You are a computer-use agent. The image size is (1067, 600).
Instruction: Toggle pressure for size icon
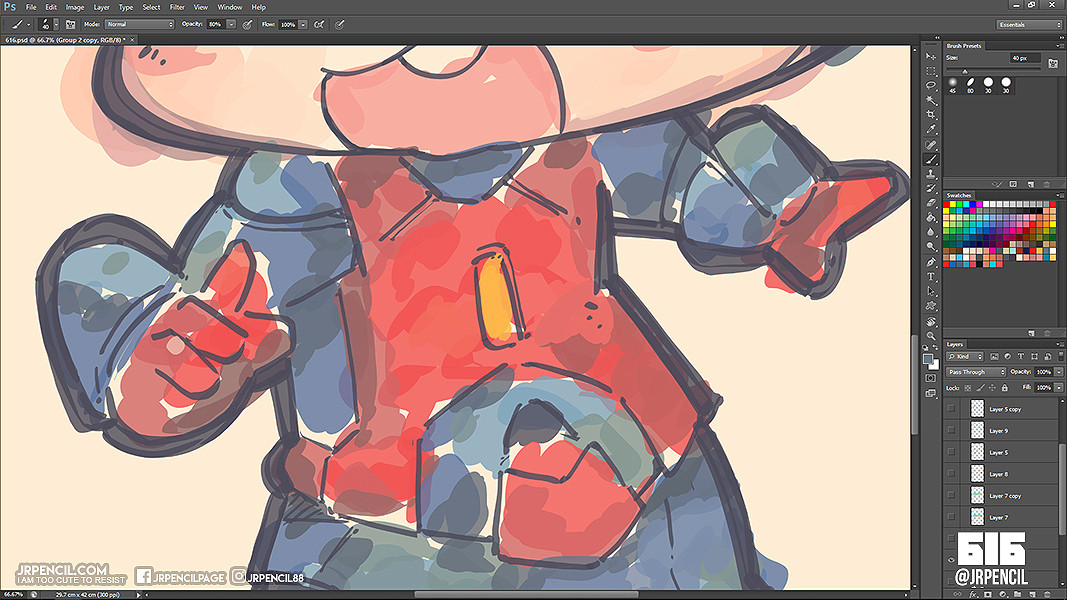pyautogui.click(x=340, y=24)
